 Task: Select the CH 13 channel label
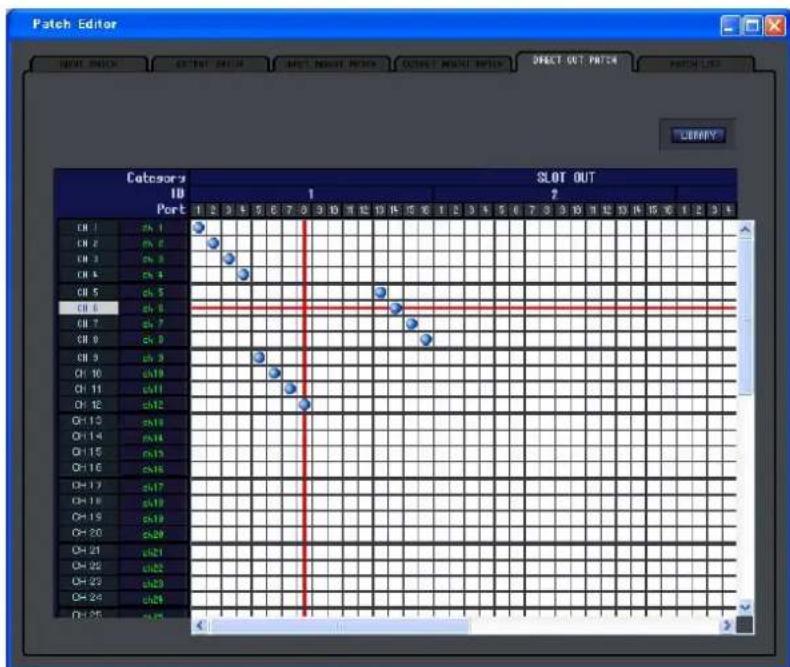pos(89,421)
